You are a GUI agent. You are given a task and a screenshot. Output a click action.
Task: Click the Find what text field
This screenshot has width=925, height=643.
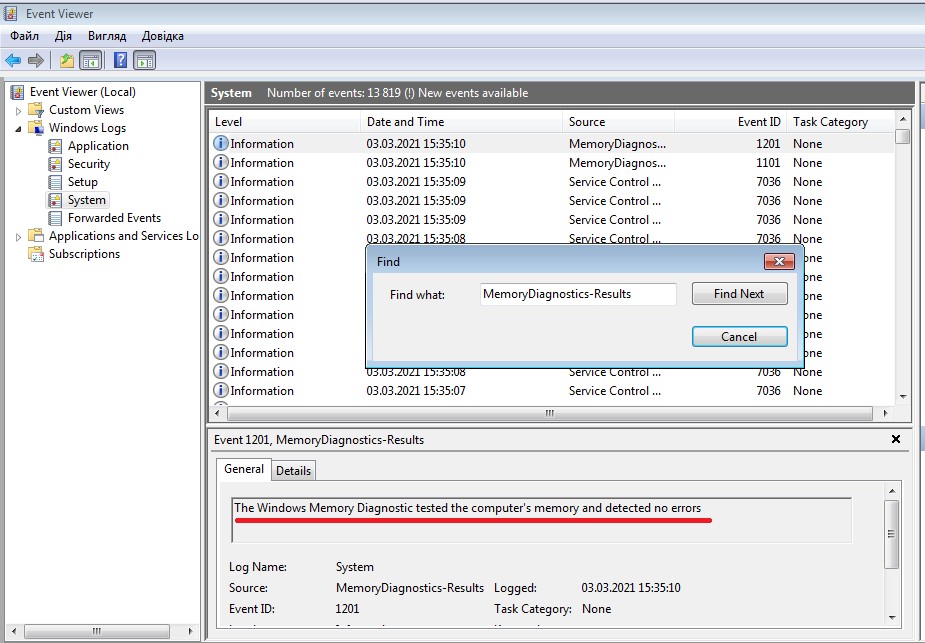tap(577, 294)
